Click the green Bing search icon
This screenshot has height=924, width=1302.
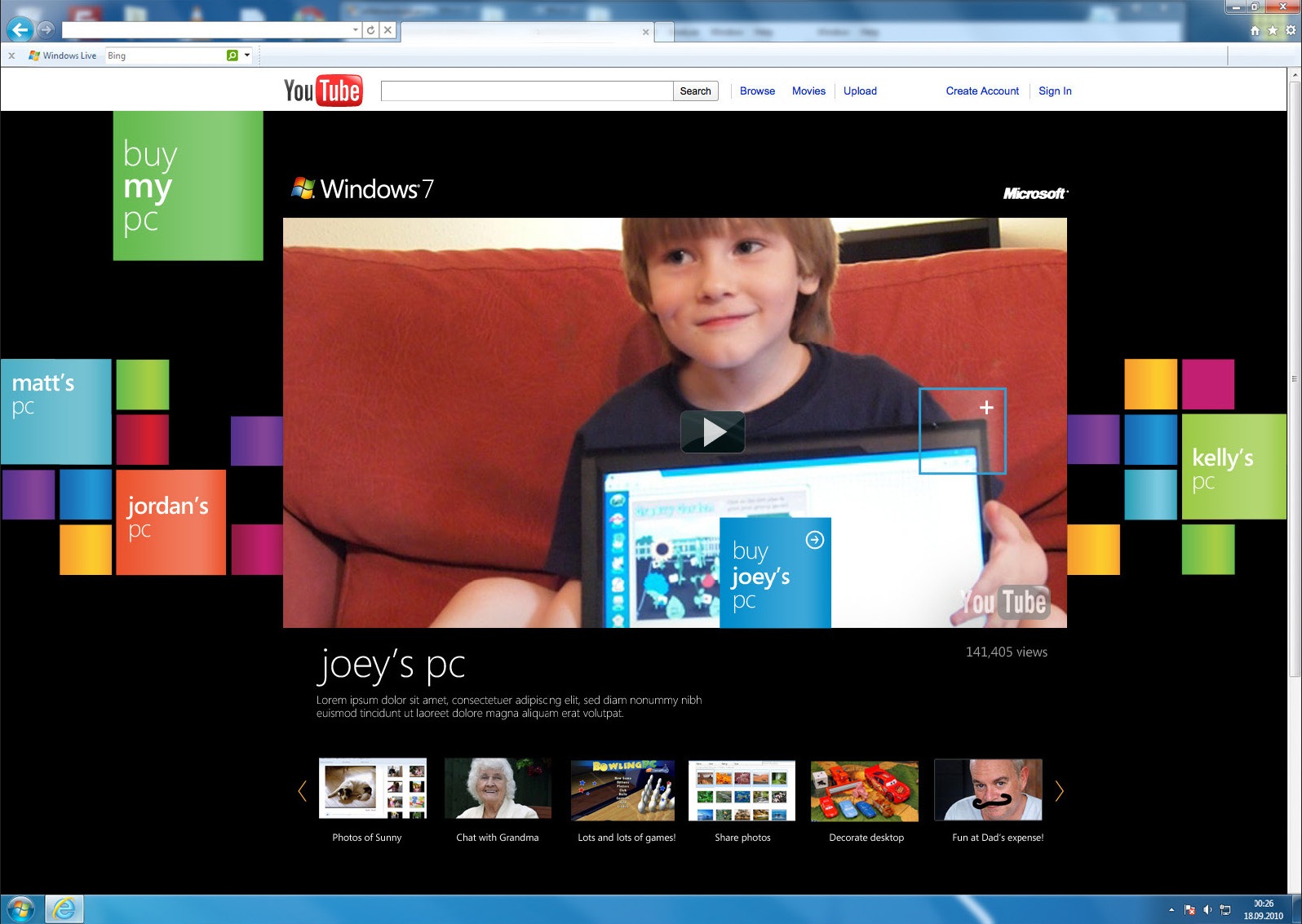click(x=232, y=55)
